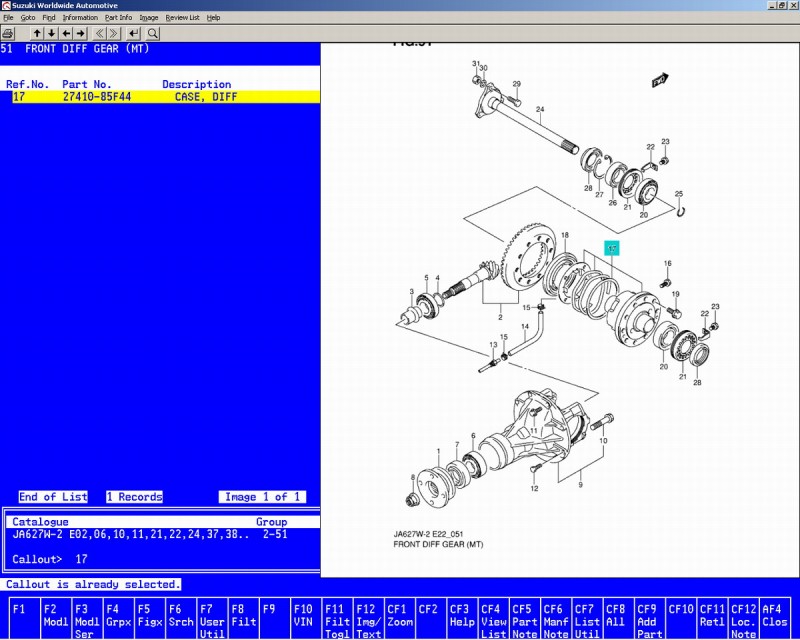Click the AF4 Clos button

[775, 618]
